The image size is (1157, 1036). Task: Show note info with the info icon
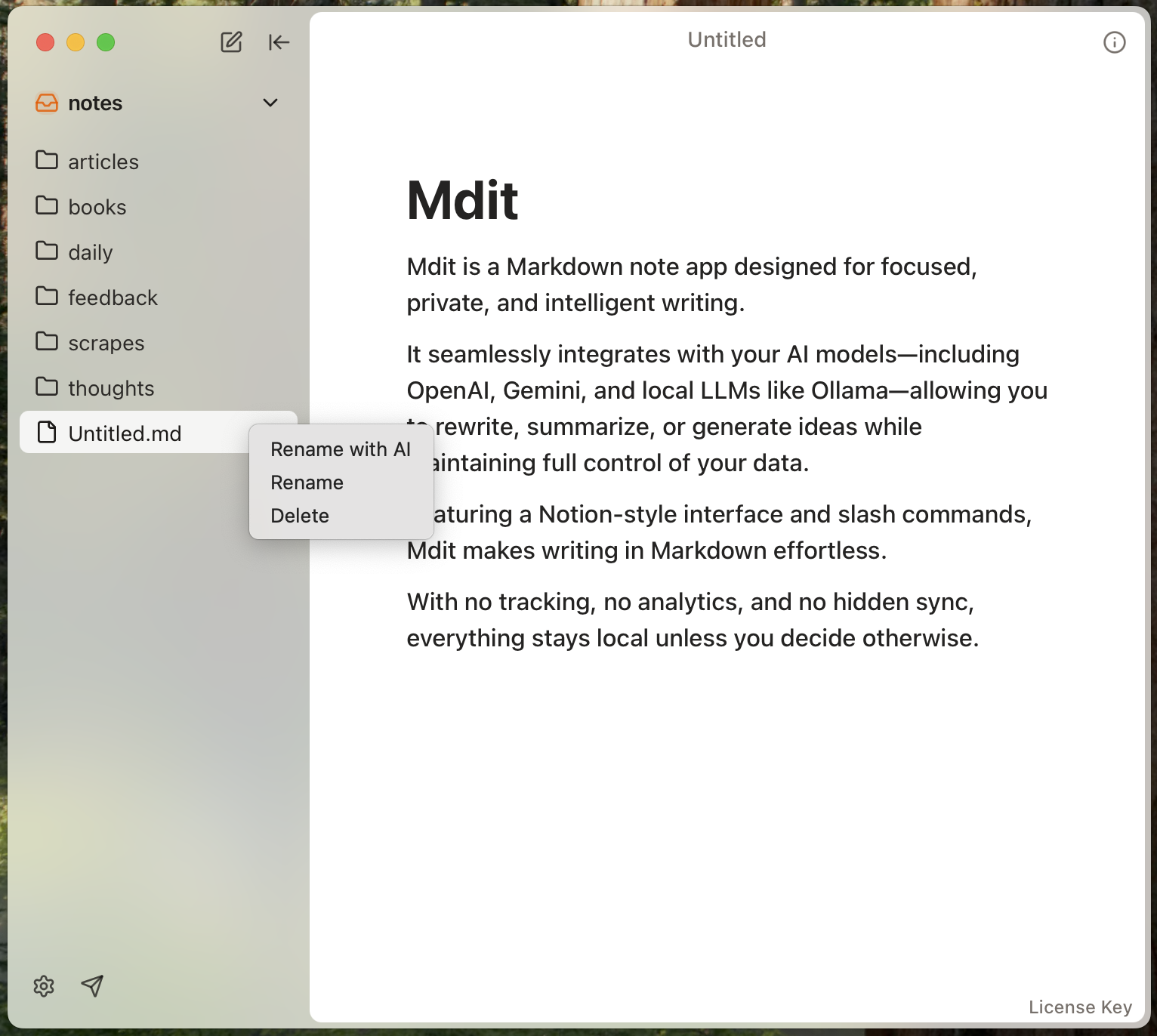pyautogui.click(x=1114, y=42)
